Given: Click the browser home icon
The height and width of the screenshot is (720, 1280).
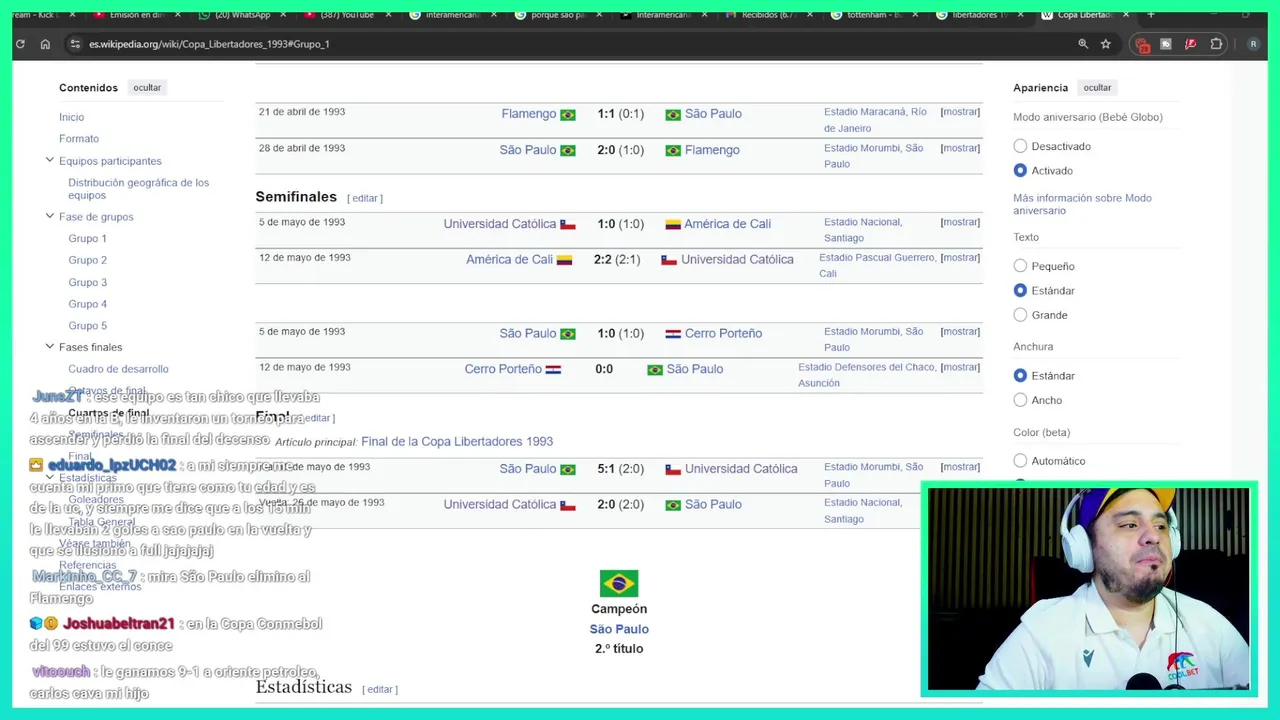Looking at the screenshot, I should [45, 44].
